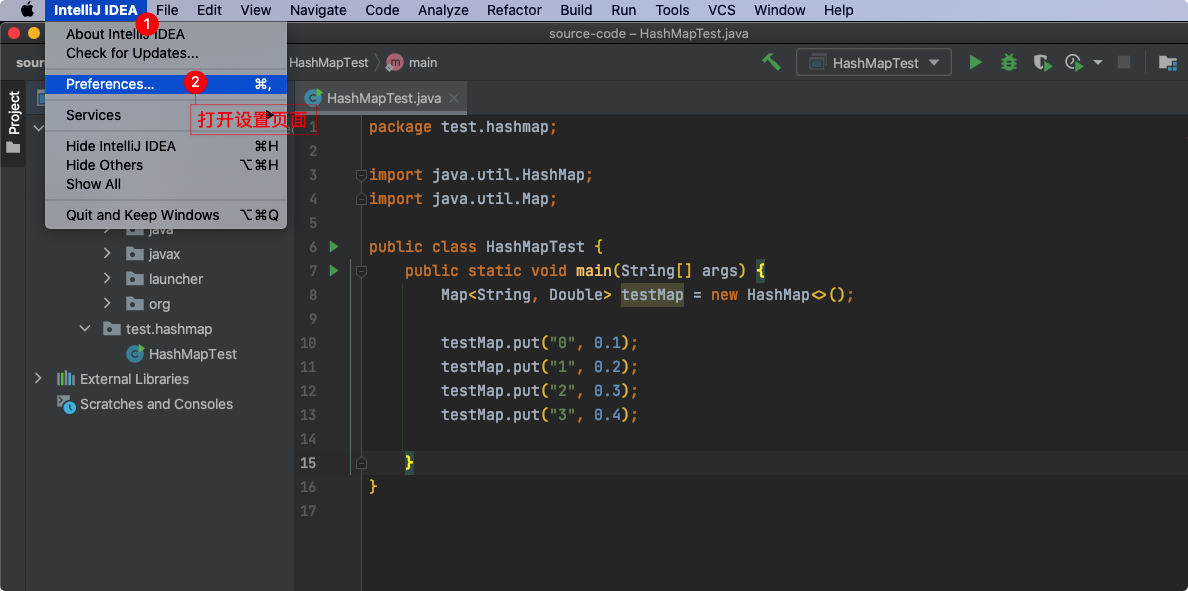The height and width of the screenshot is (591, 1188).
Task: Click the Scratches and Consoles icon
Action: click(x=67, y=404)
